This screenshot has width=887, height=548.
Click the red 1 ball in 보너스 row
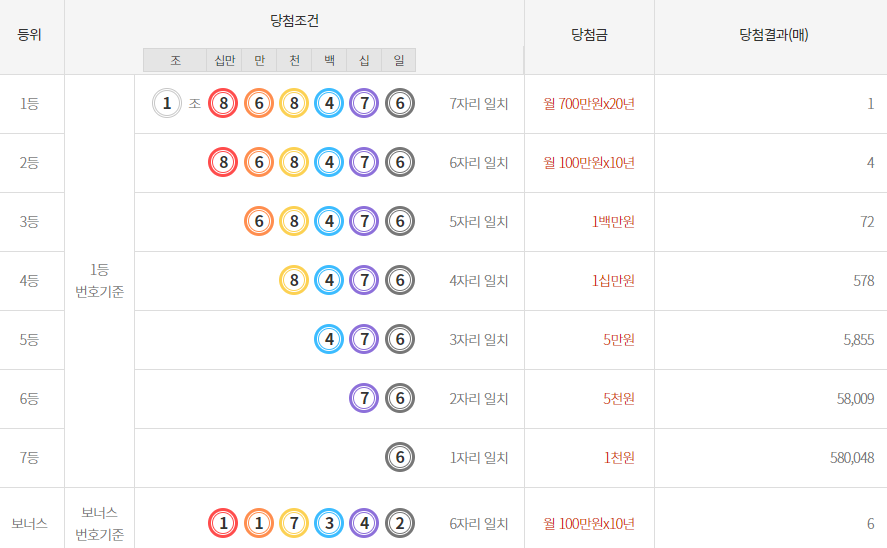[223, 523]
